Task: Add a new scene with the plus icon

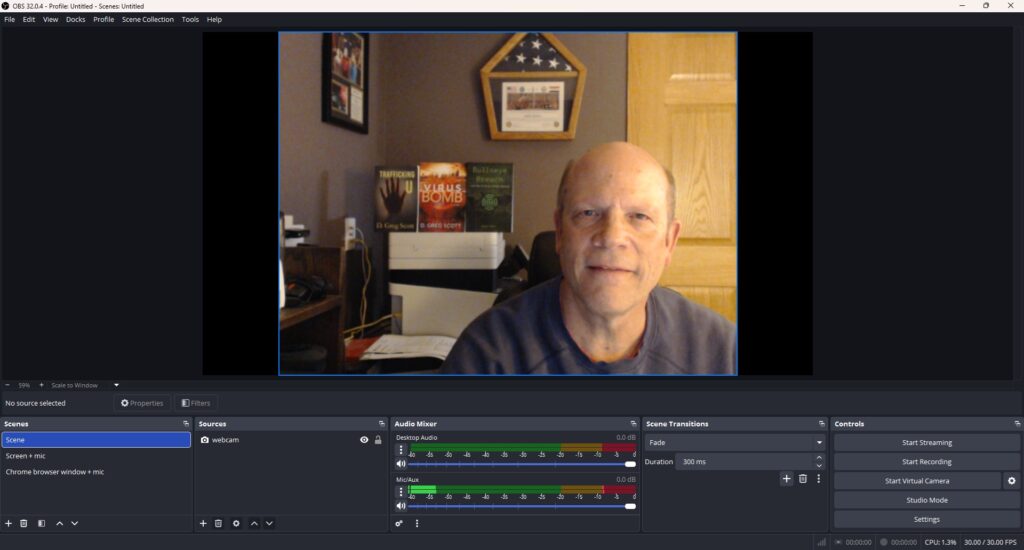Action: click(x=8, y=523)
